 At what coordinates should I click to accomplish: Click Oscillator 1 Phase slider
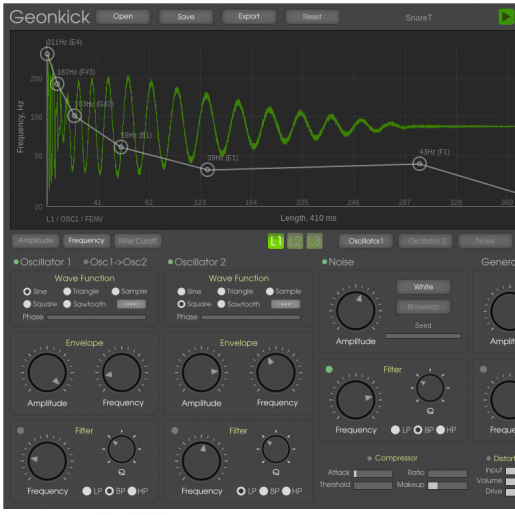click(x=97, y=317)
